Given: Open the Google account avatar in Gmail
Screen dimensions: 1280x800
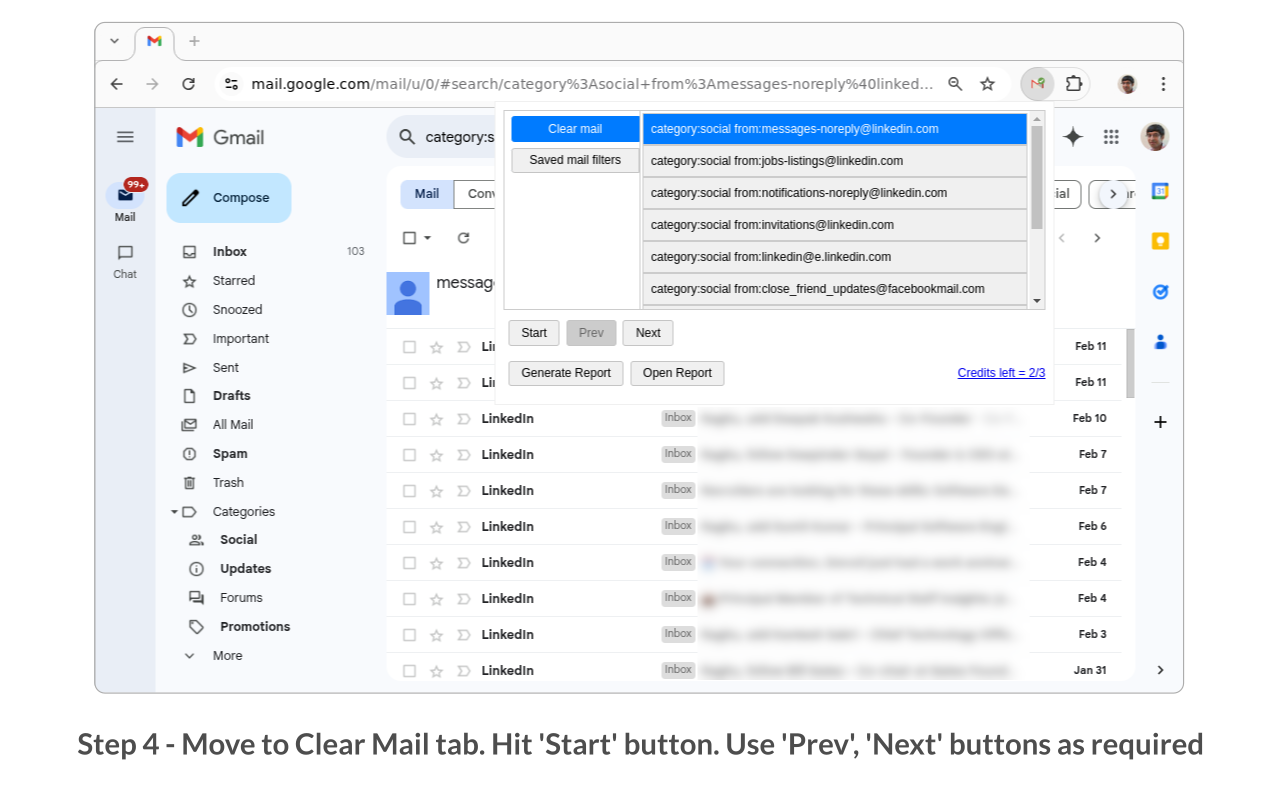Looking at the screenshot, I should point(1155,137).
